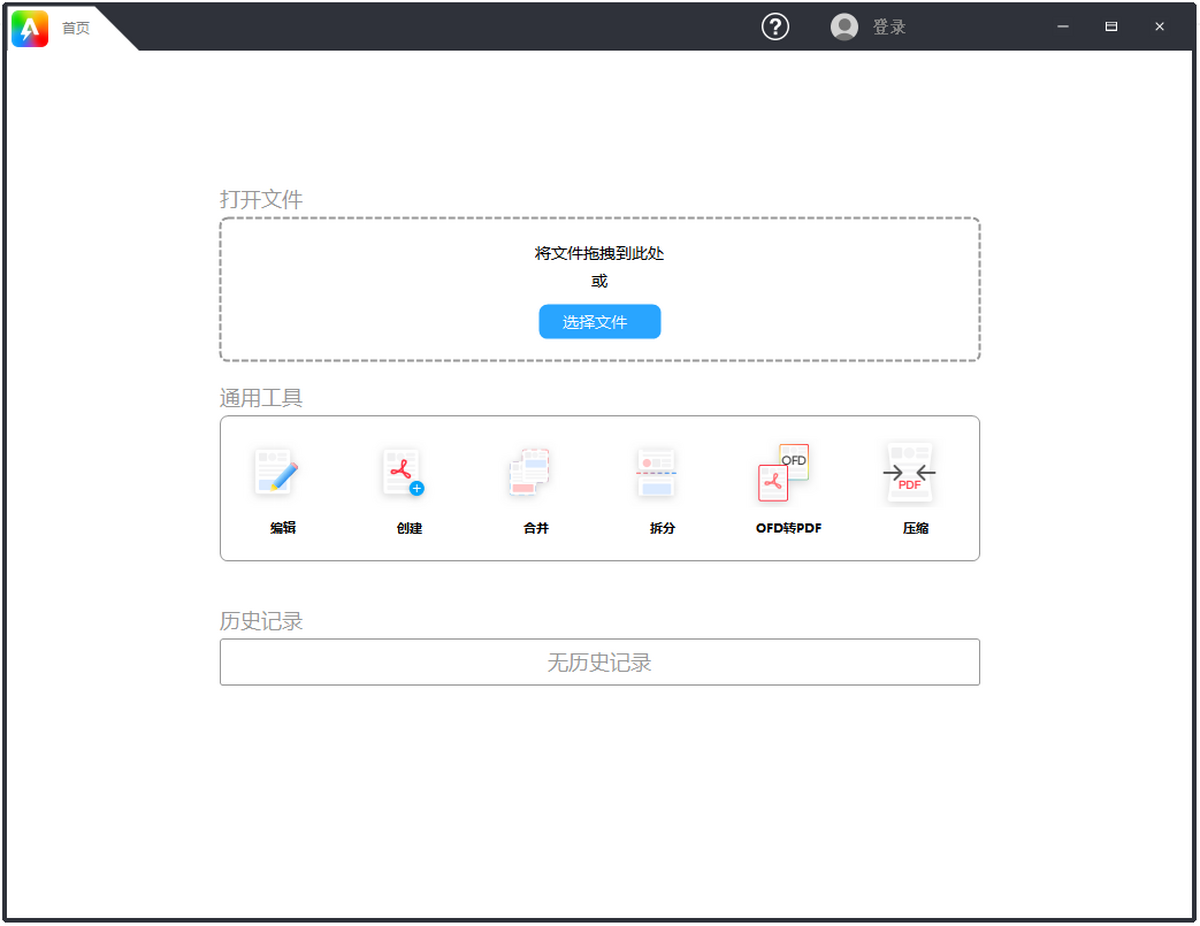Open the 压缩 (Compress) PDF icon
This screenshot has height=926, width=1200.
(910, 472)
